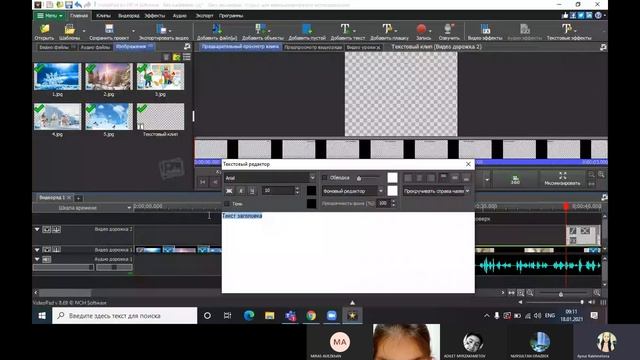The image size is (640, 360).
Task: Open the Шаблоны templates icon
Action: point(69,32)
